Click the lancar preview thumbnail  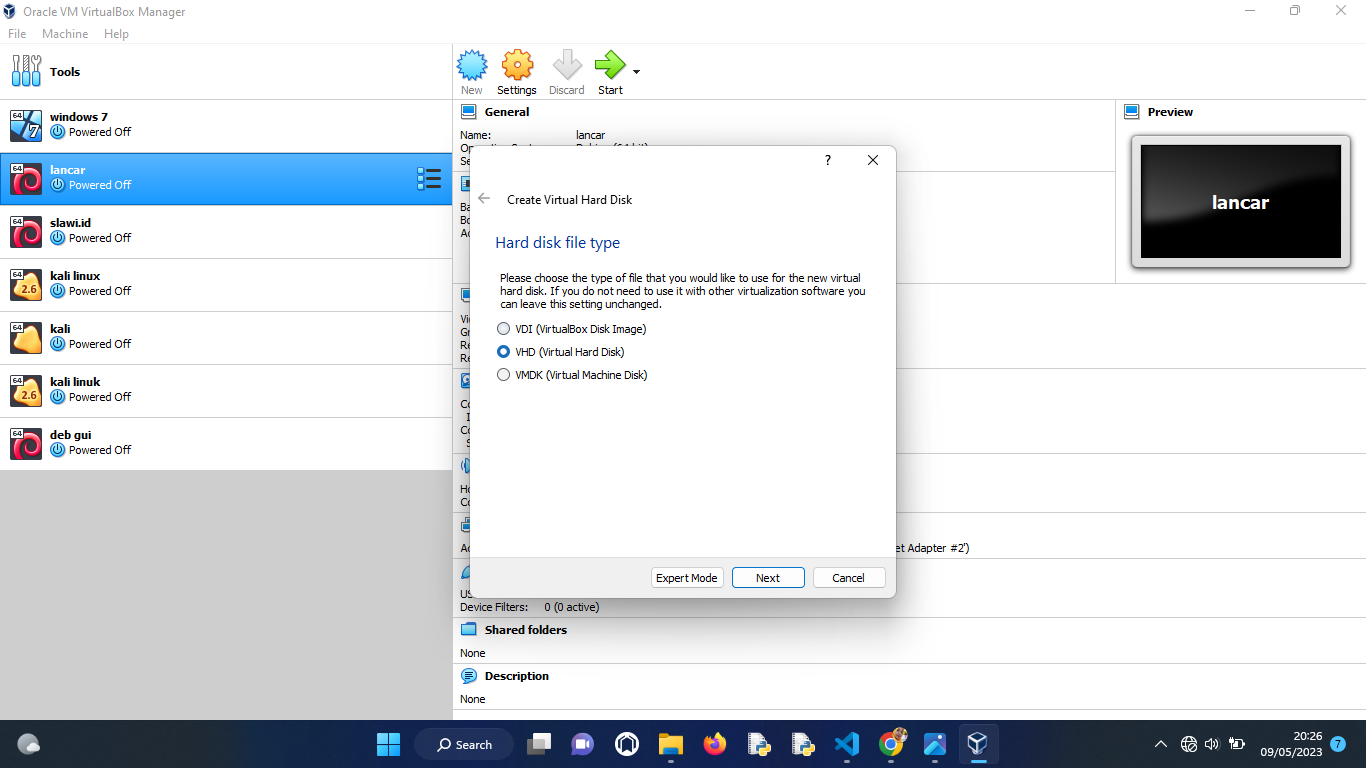[x=1240, y=202]
